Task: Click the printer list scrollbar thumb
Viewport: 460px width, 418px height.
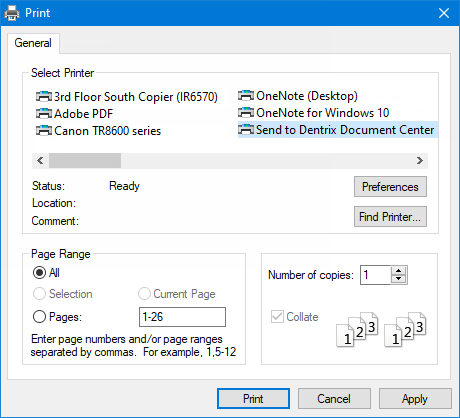Action: tap(85, 161)
